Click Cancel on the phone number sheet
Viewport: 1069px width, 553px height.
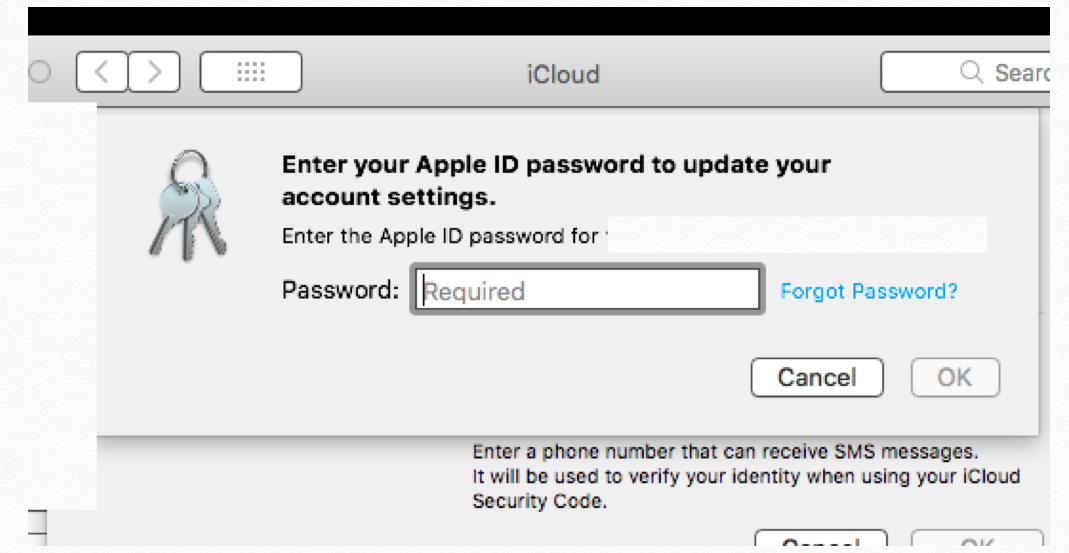pyautogui.click(x=820, y=542)
